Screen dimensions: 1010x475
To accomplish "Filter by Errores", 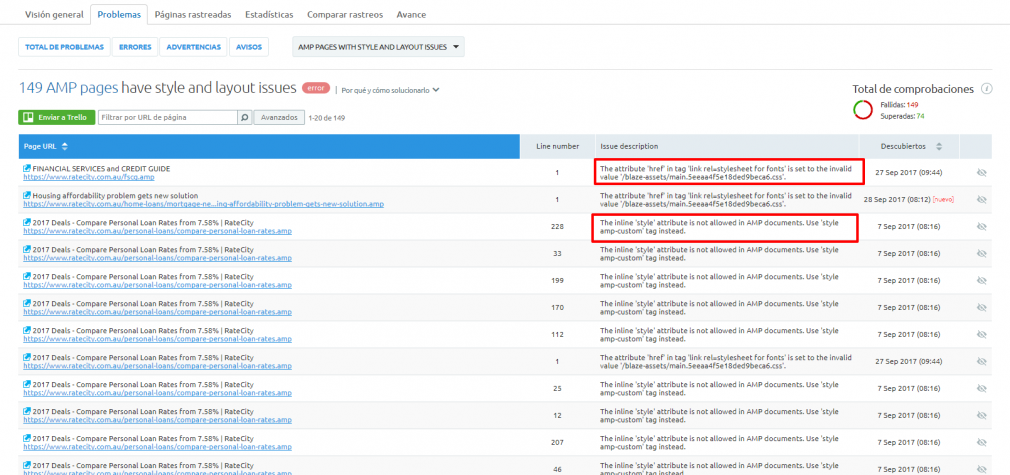I will pyautogui.click(x=135, y=47).
